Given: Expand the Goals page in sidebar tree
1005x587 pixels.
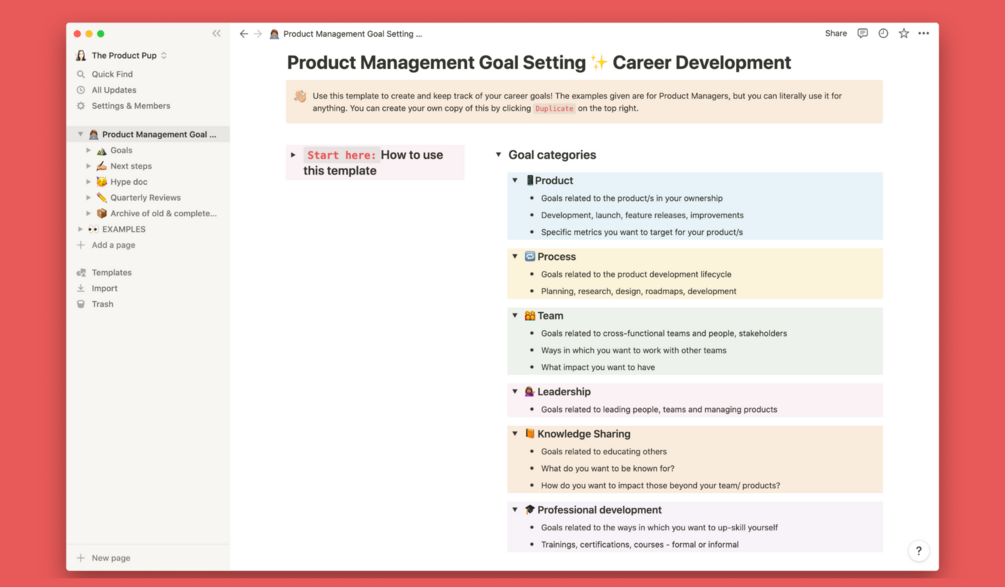Looking at the screenshot, I should click(x=89, y=150).
